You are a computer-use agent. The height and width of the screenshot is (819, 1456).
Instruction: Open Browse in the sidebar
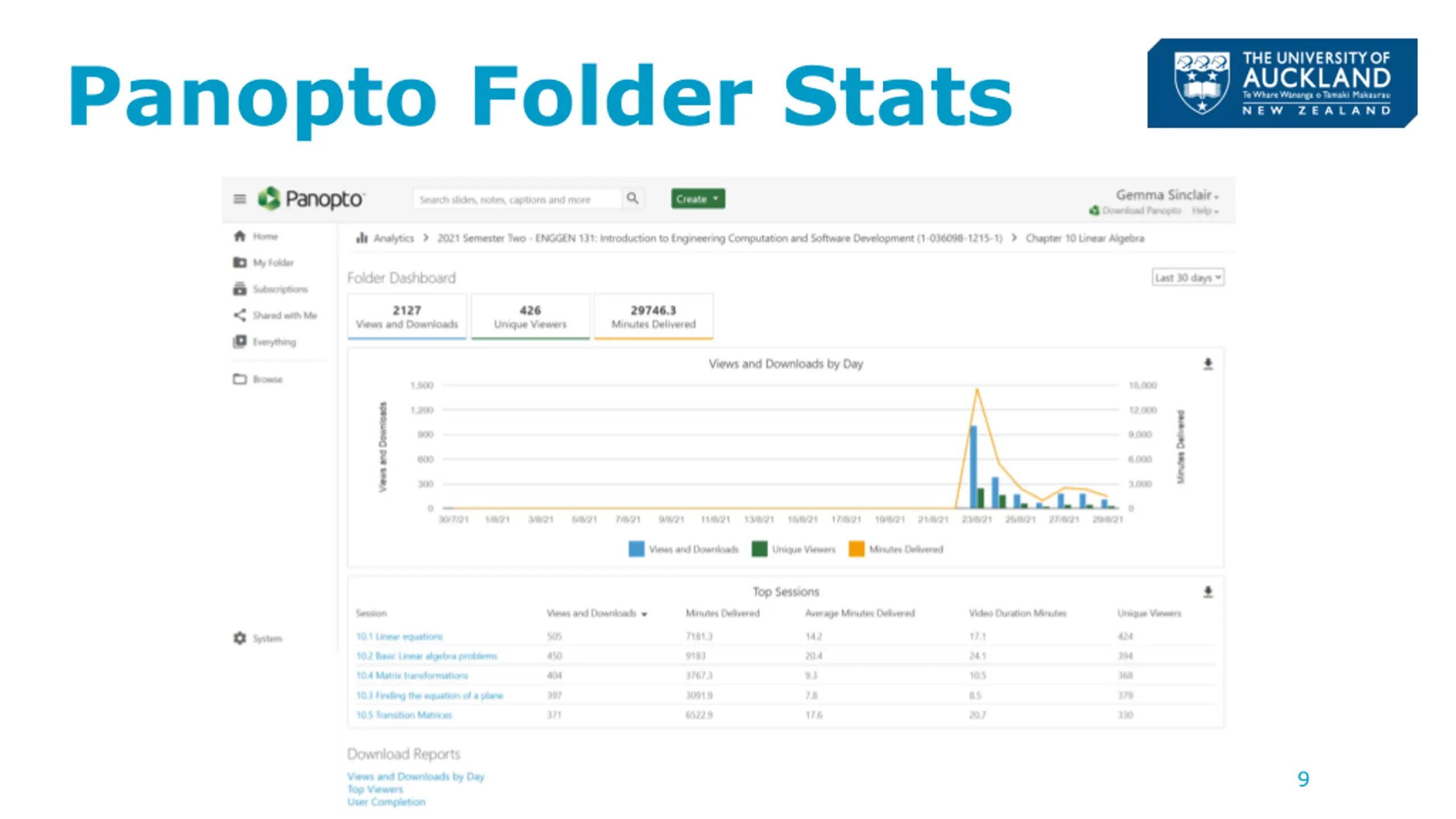coord(267,379)
